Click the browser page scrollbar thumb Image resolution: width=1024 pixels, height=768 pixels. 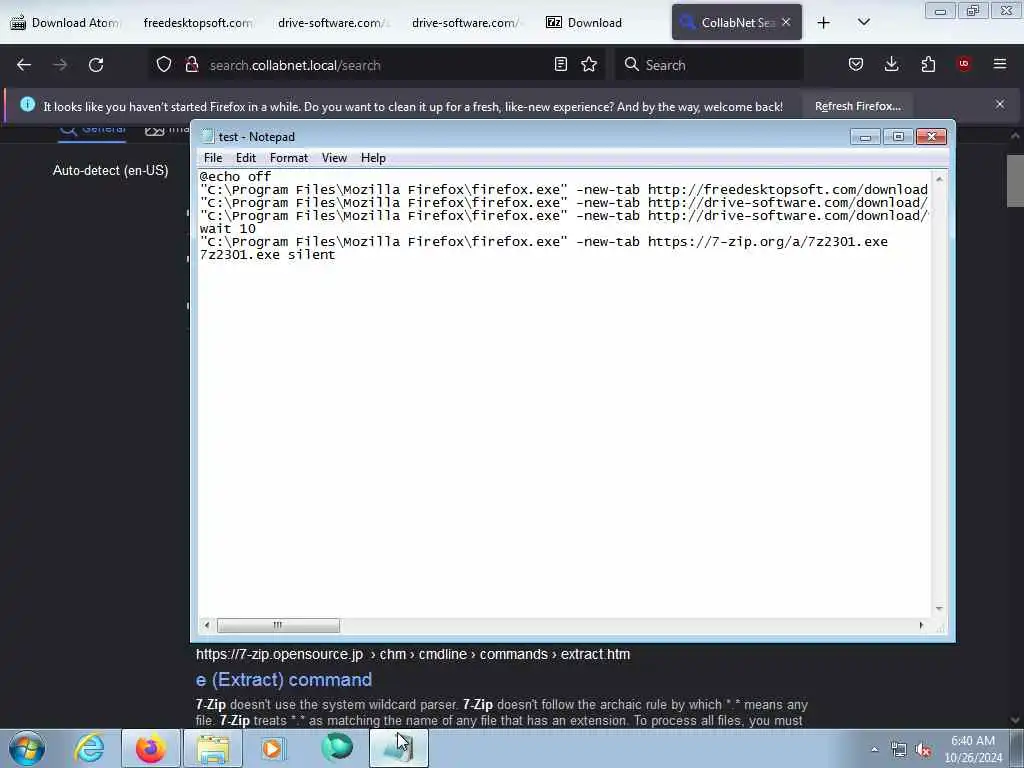tap(1015, 181)
